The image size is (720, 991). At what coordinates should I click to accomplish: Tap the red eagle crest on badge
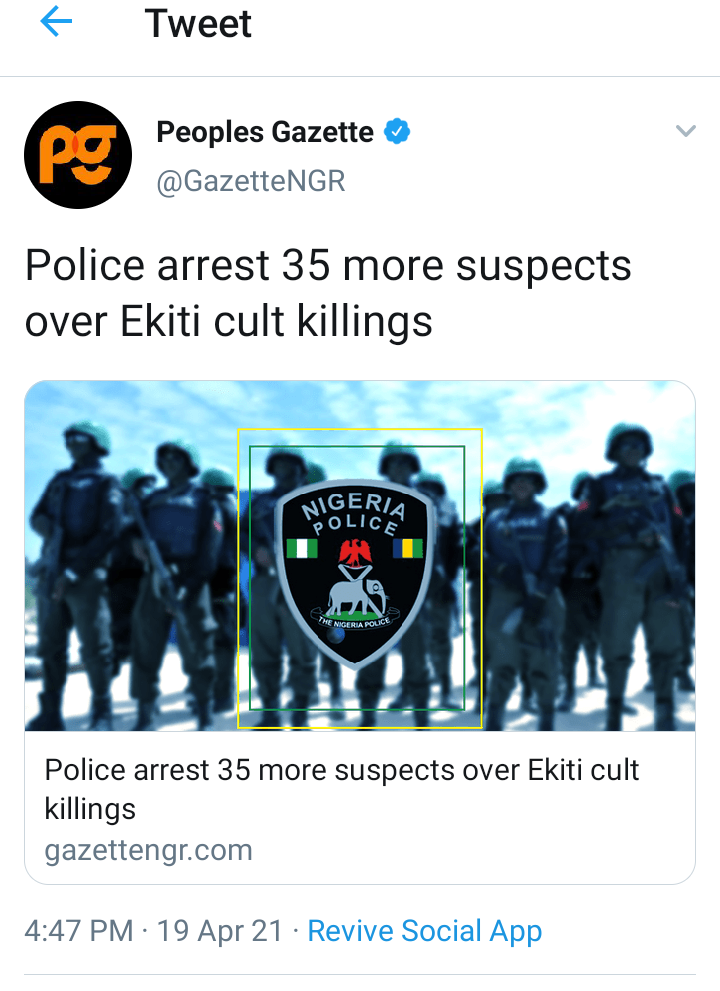[355, 552]
